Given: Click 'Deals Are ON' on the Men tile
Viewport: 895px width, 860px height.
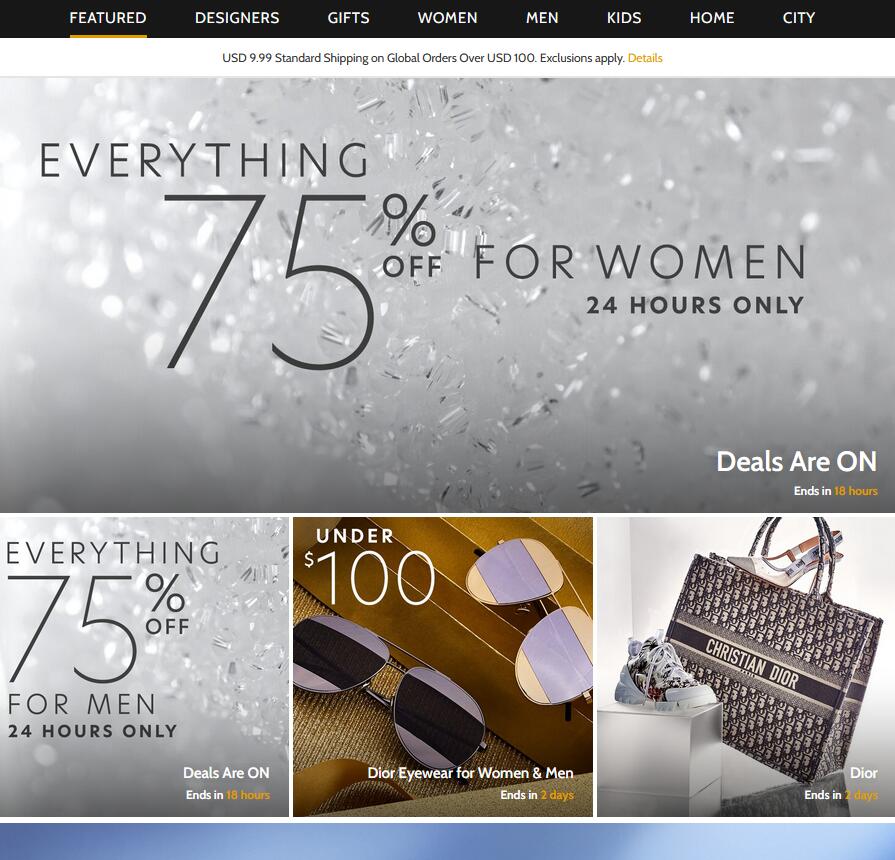Looking at the screenshot, I should tap(226, 773).
